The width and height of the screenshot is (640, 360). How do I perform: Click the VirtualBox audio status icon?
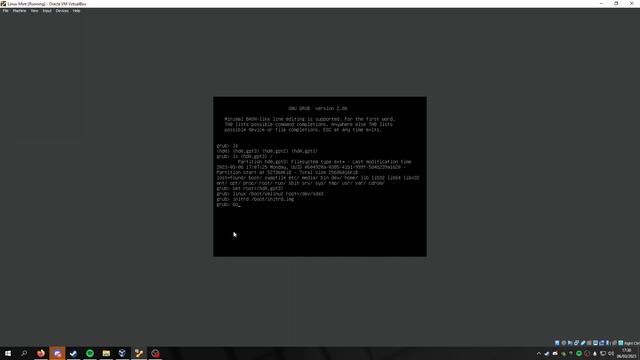pos(570,343)
